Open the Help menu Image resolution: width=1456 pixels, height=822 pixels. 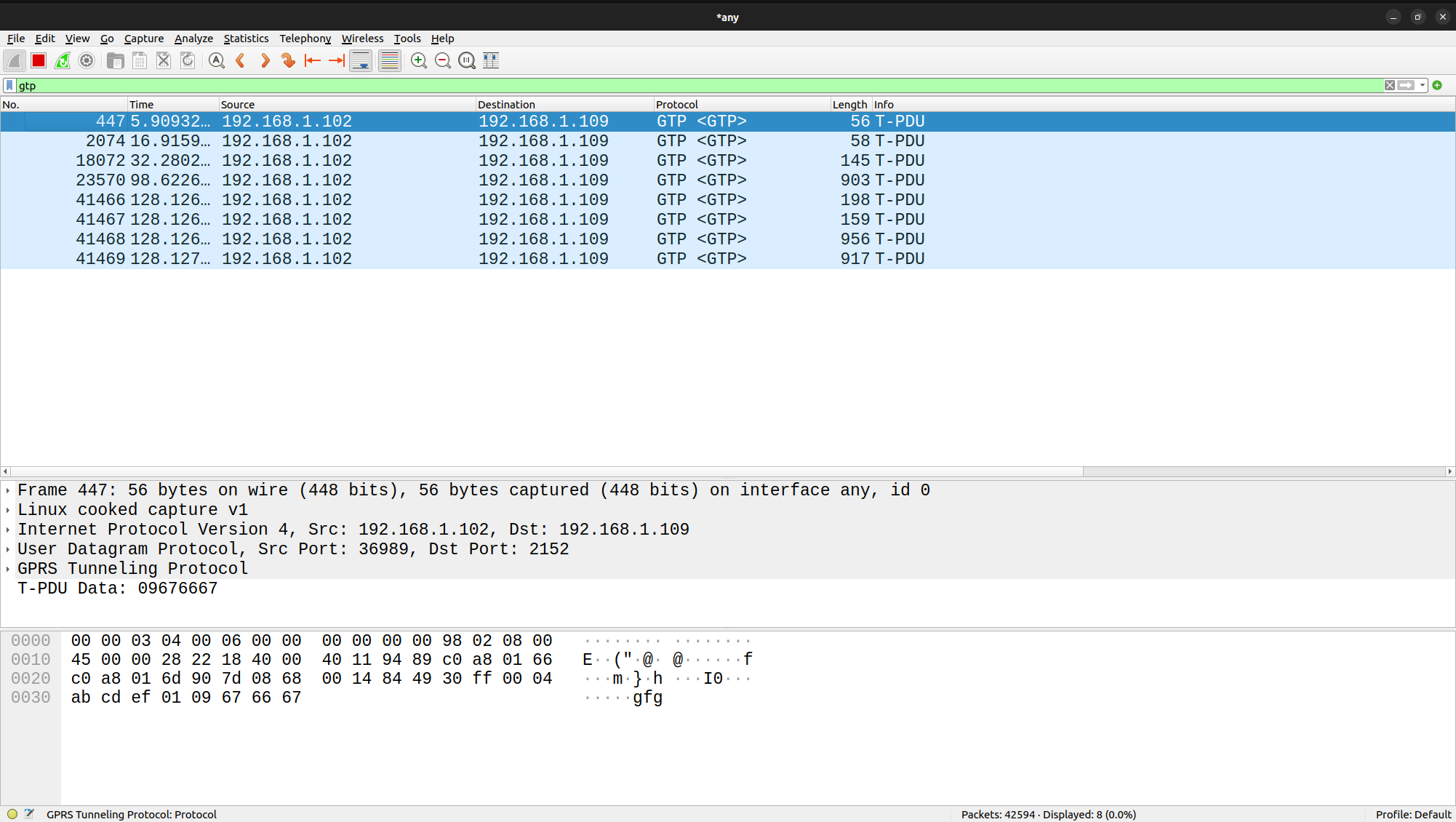coord(442,39)
